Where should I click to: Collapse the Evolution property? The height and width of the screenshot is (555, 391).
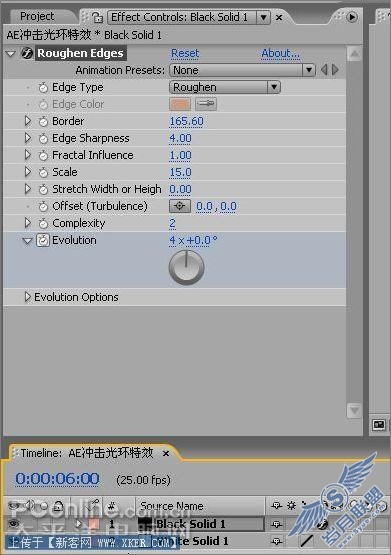27,241
